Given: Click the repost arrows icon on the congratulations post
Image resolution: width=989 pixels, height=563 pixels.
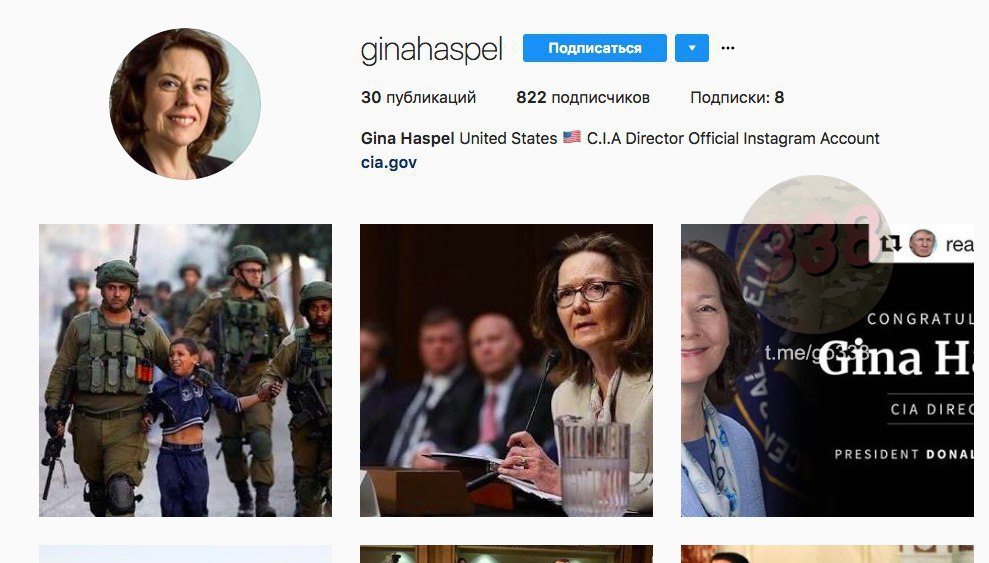Looking at the screenshot, I should [890, 243].
